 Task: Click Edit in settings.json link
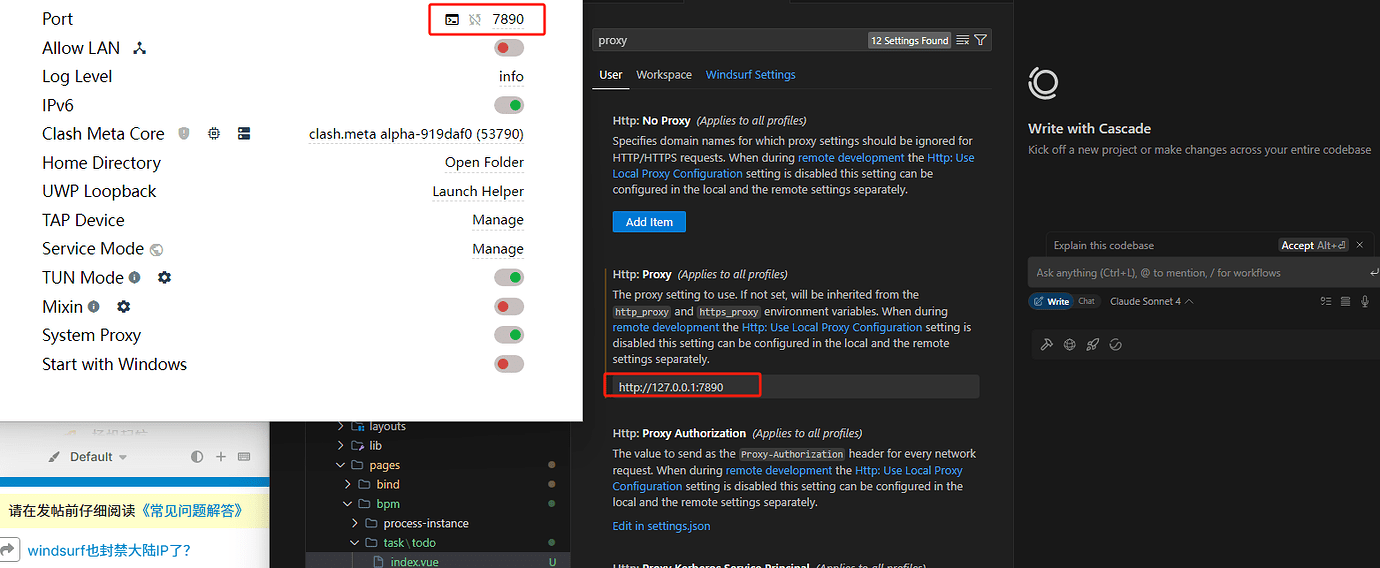pyautogui.click(x=662, y=526)
